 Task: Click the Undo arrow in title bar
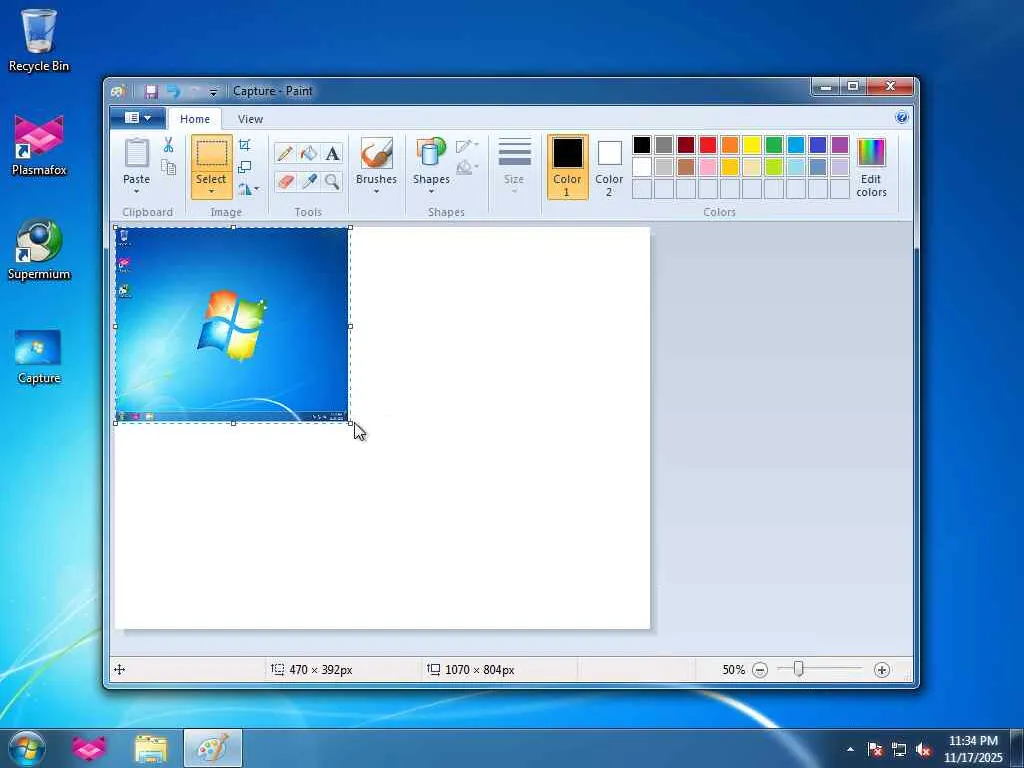coord(173,91)
